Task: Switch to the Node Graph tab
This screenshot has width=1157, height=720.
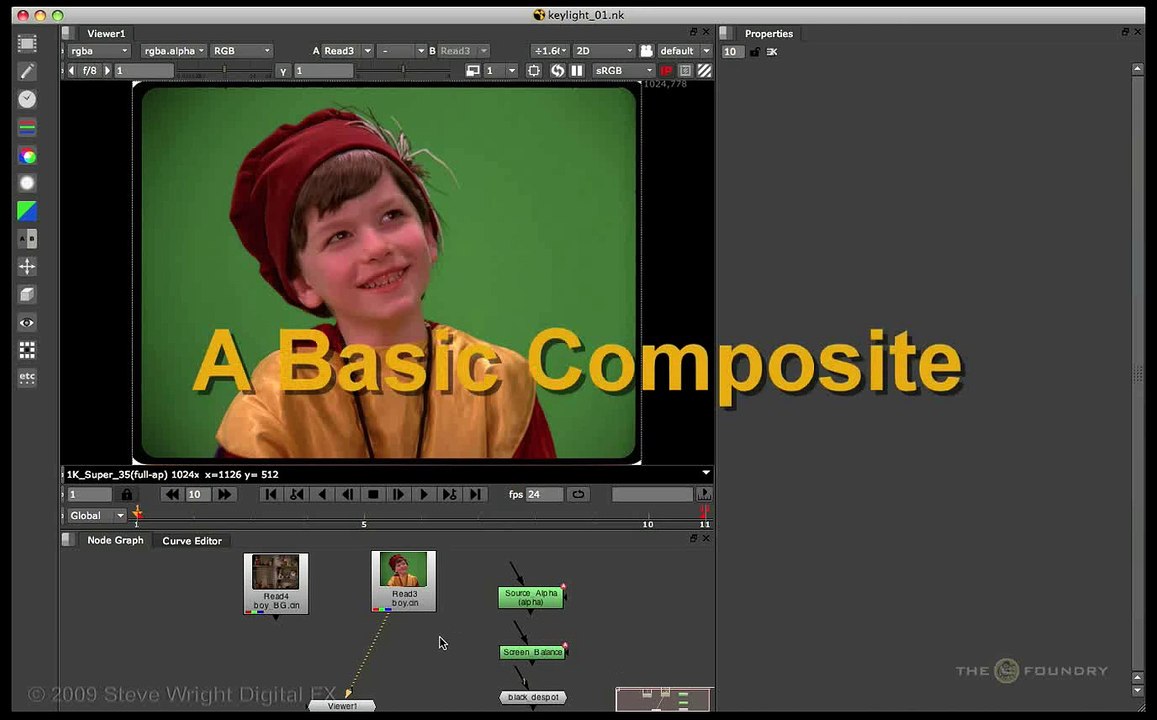Action: click(x=115, y=540)
